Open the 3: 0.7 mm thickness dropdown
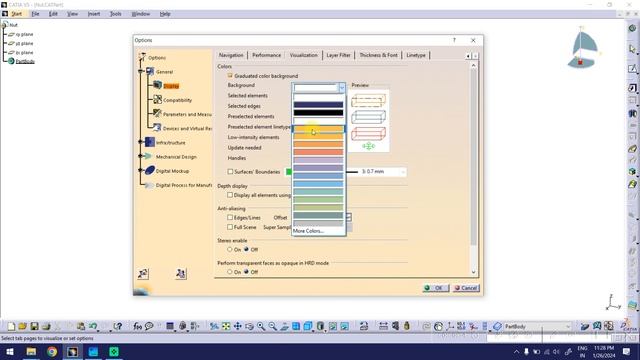 tap(403, 172)
